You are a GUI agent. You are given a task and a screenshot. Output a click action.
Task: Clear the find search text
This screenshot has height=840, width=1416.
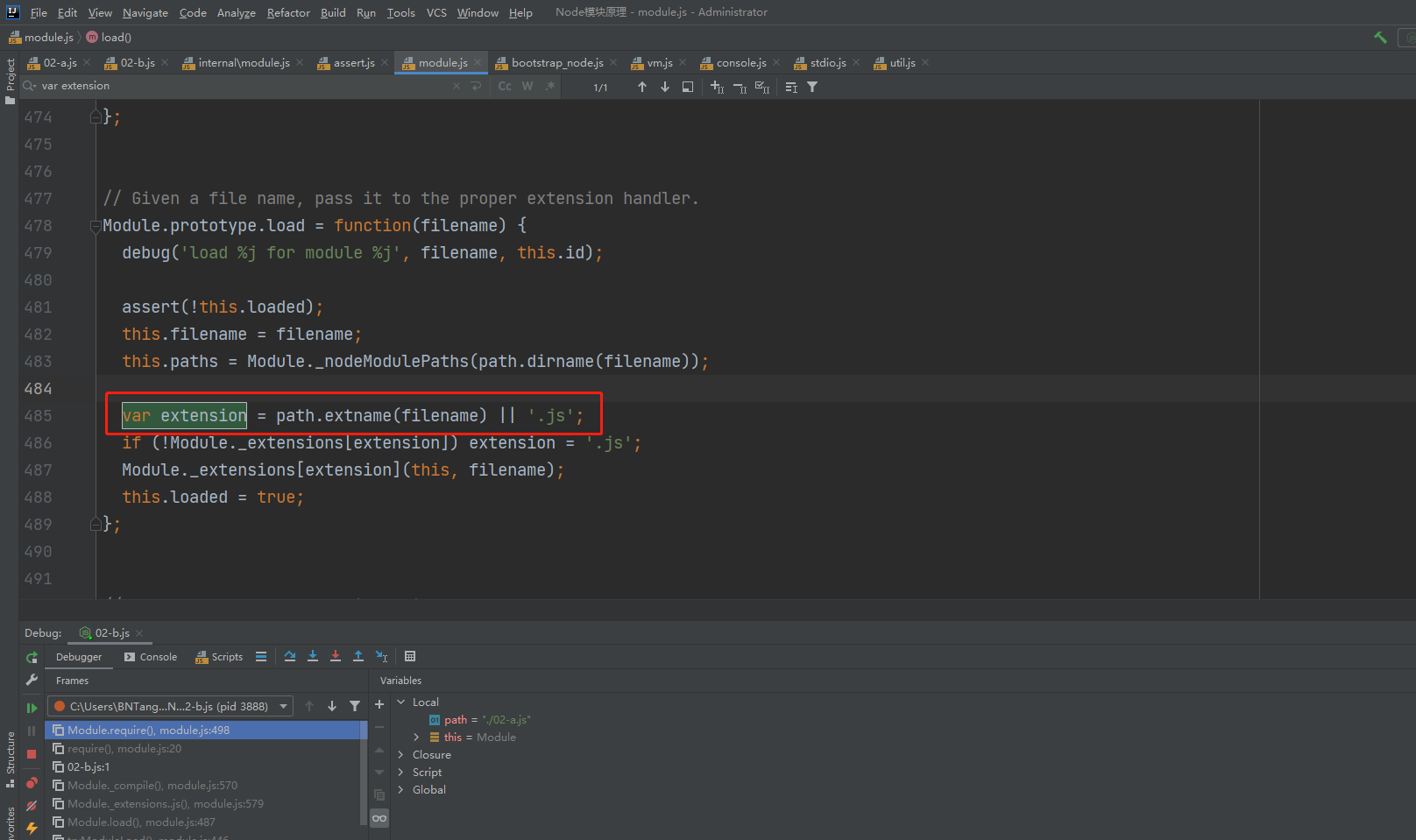[457, 86]
